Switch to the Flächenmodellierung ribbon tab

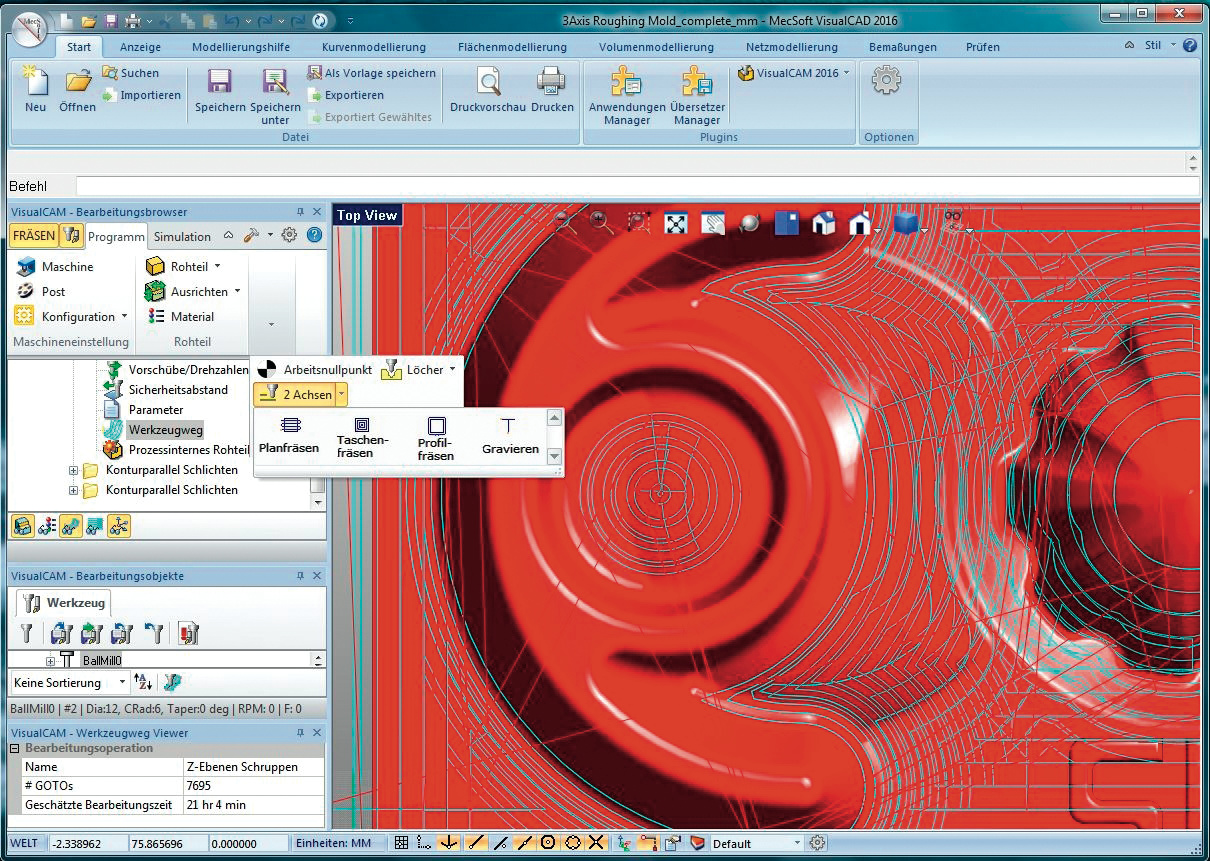512,47
